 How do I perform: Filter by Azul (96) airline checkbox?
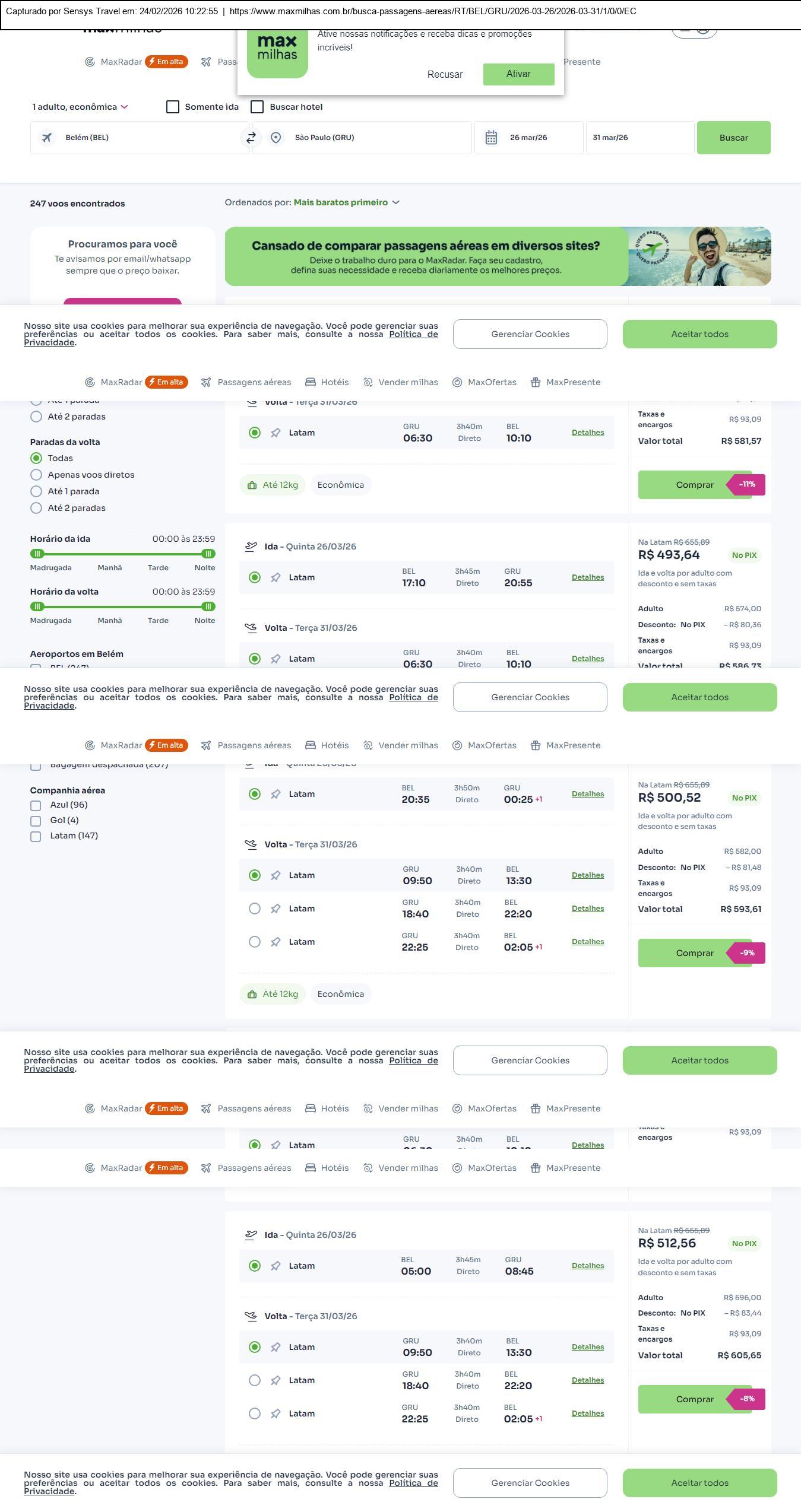(36, 805)
